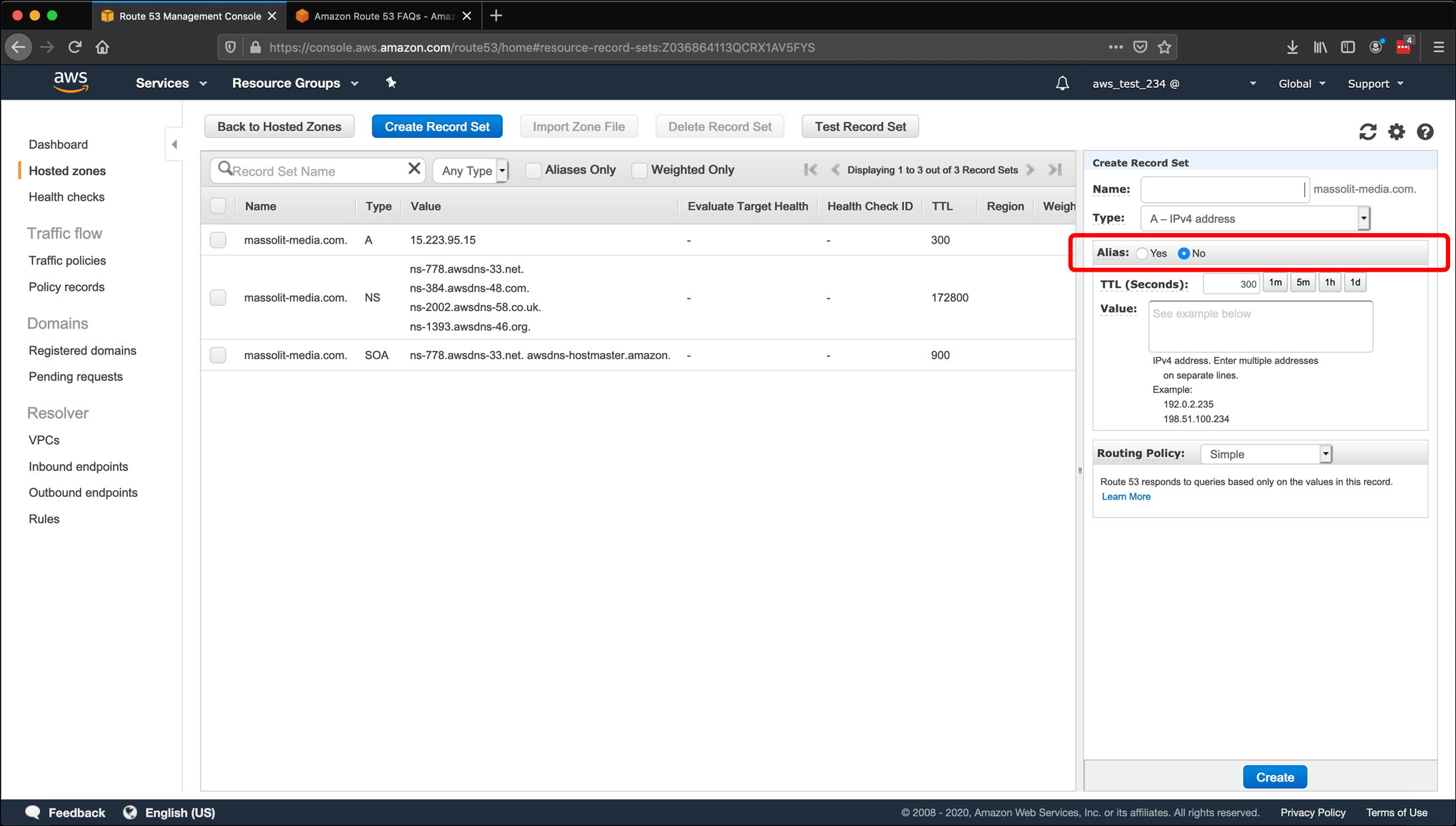1456x826 pixels.
Task: Check the Aliases Only checkbox
Action: tap(530, 170)
